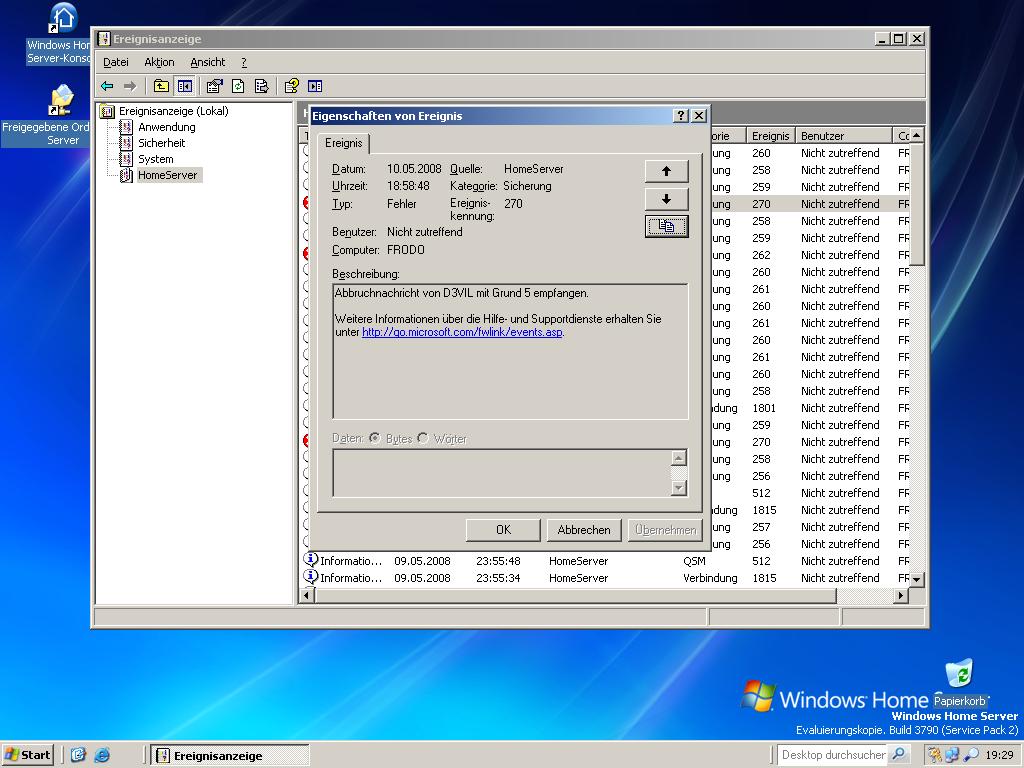Select the Bytes radio button
The image size is (1024, 768).
375,438
